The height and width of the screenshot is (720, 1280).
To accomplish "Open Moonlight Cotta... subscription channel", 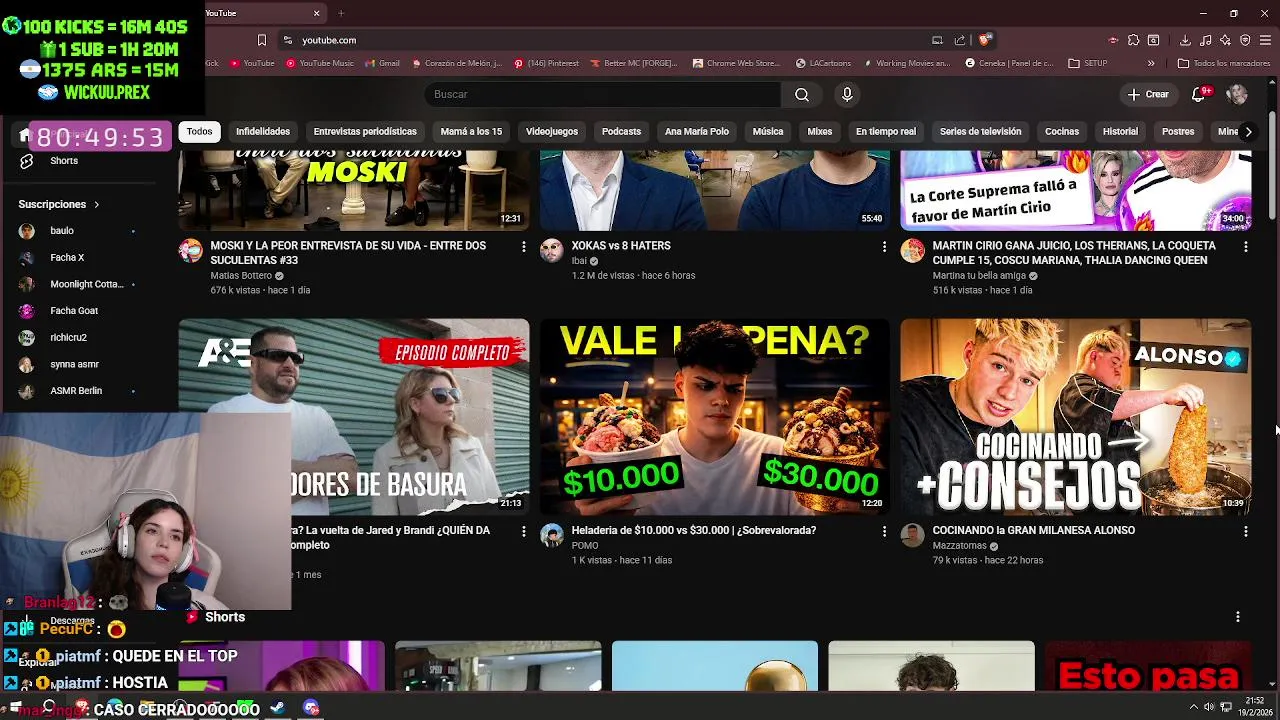I will click(86, 284).
